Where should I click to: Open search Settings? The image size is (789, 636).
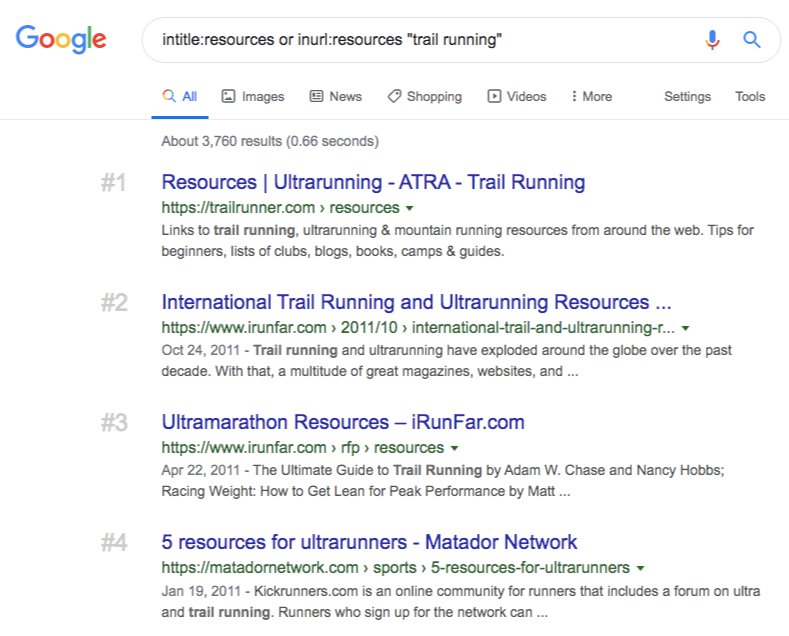pyautogui.click(x=687, y=96)
